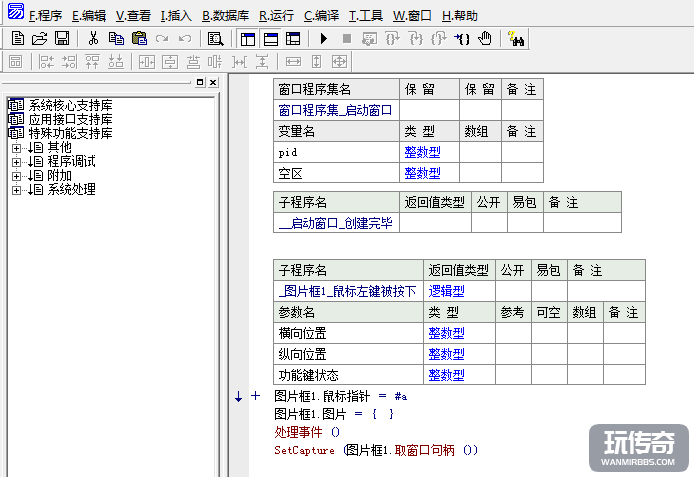Select 应用接口支持库 in library tree

click(x=70, y=119)
